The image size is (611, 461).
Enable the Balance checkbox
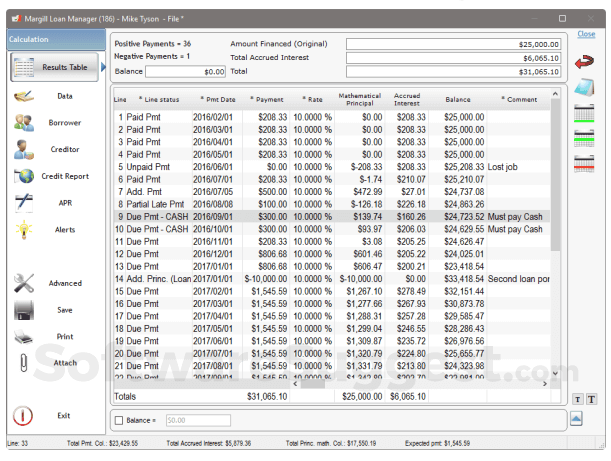[120, 420]
